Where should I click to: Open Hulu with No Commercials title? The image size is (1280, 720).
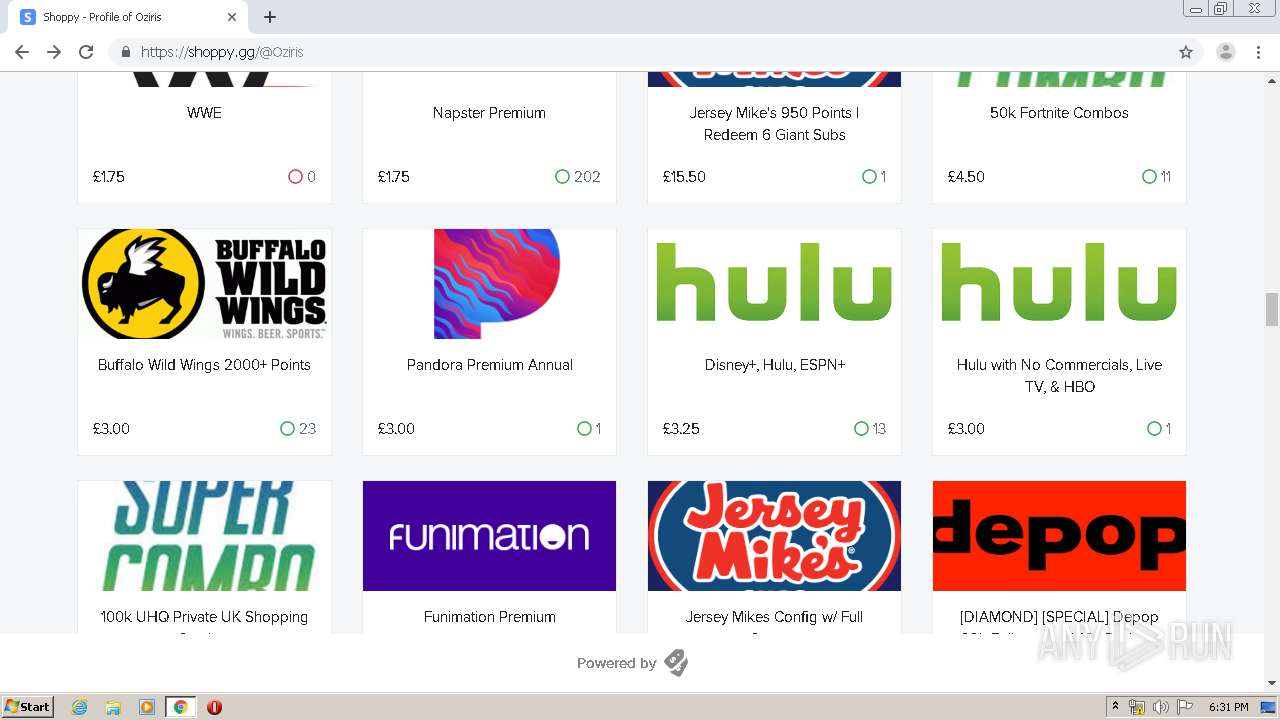pos(1059,376)
